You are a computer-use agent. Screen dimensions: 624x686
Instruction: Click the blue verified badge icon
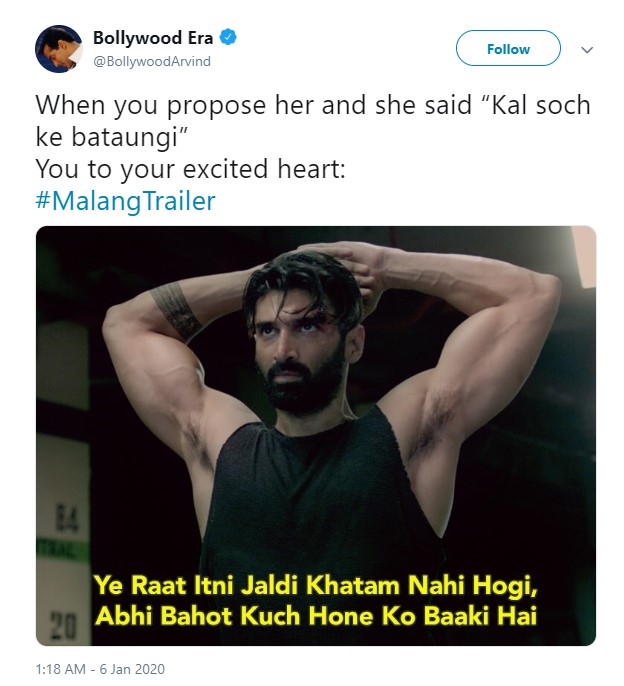tap(228, 37)
